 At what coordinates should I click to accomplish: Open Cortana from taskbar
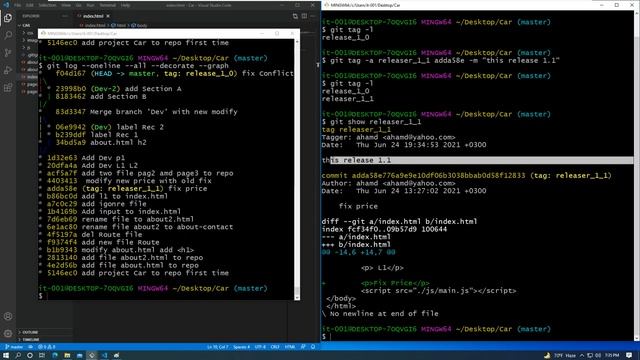coord(30,356)
